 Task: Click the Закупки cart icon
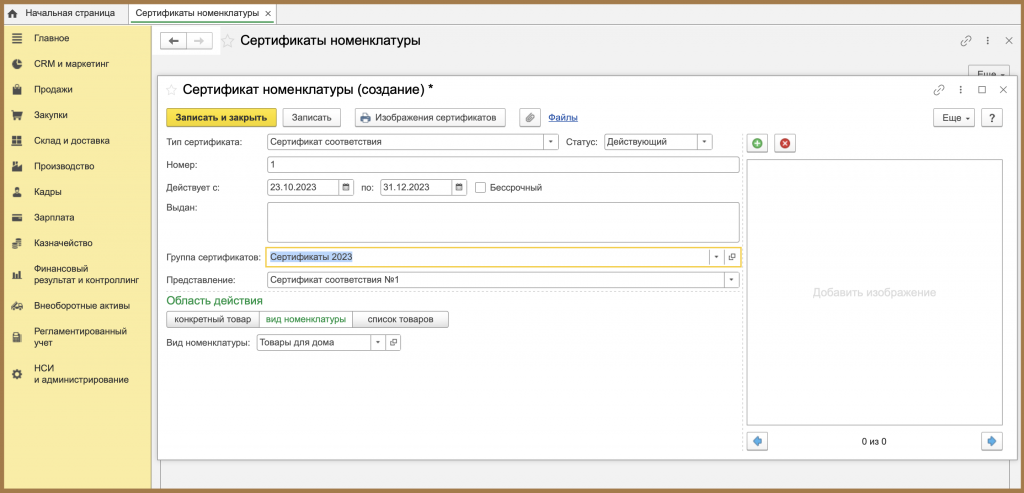click(x=18, y=115)
